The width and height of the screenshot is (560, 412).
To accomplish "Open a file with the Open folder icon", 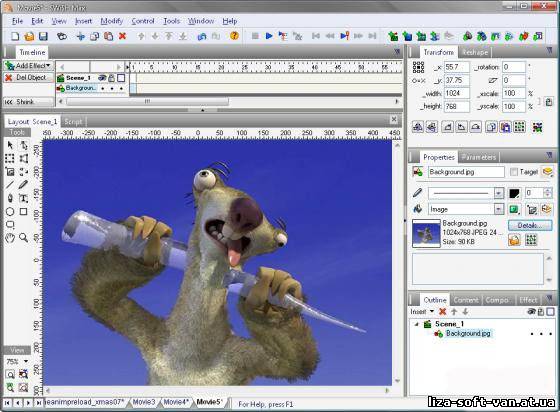I will (x=29, y=36).
